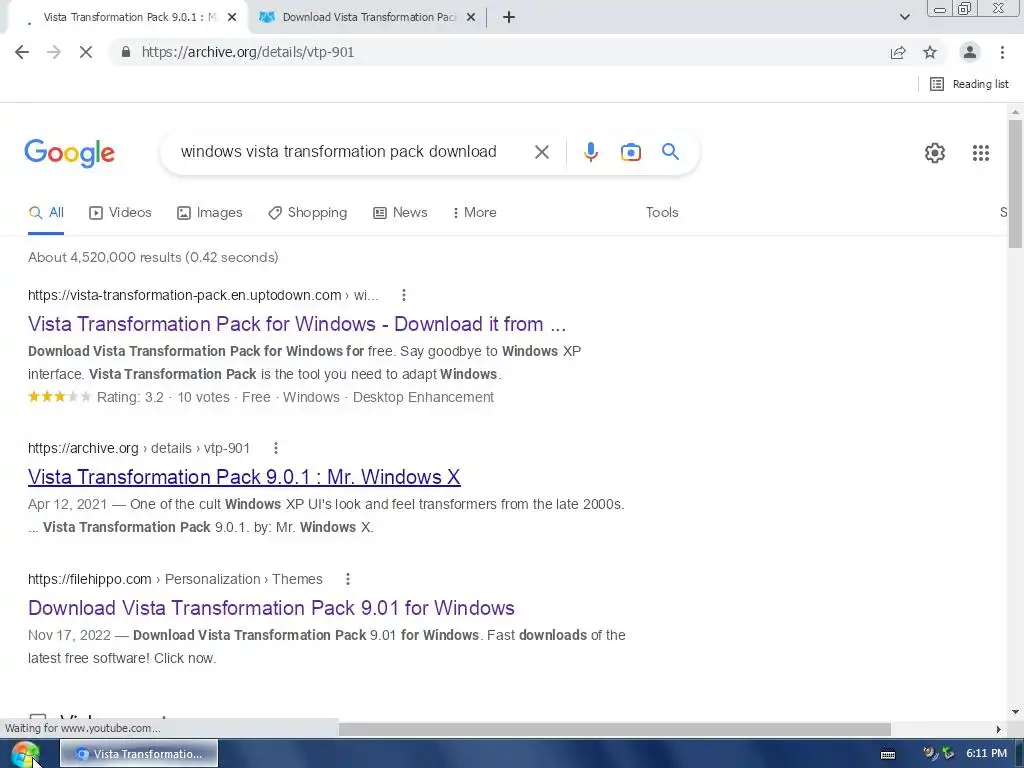
Task: Open the archive.org result's three-dot menu
Action: (x=276, y=448)
